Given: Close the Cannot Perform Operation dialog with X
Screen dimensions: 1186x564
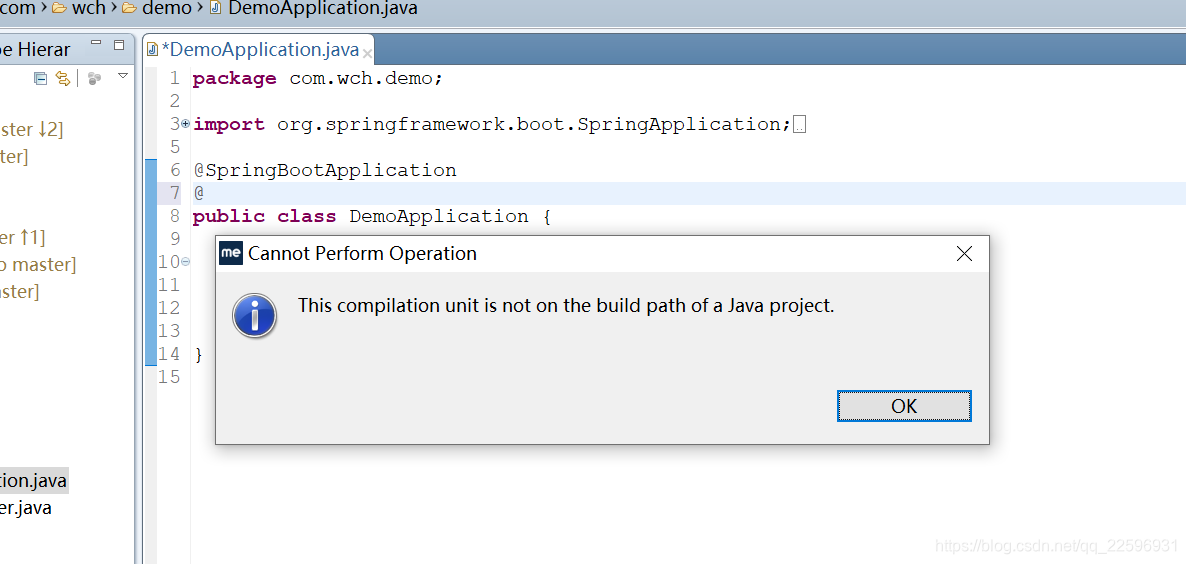Looking at the screenshot, I should coord(964,254).
